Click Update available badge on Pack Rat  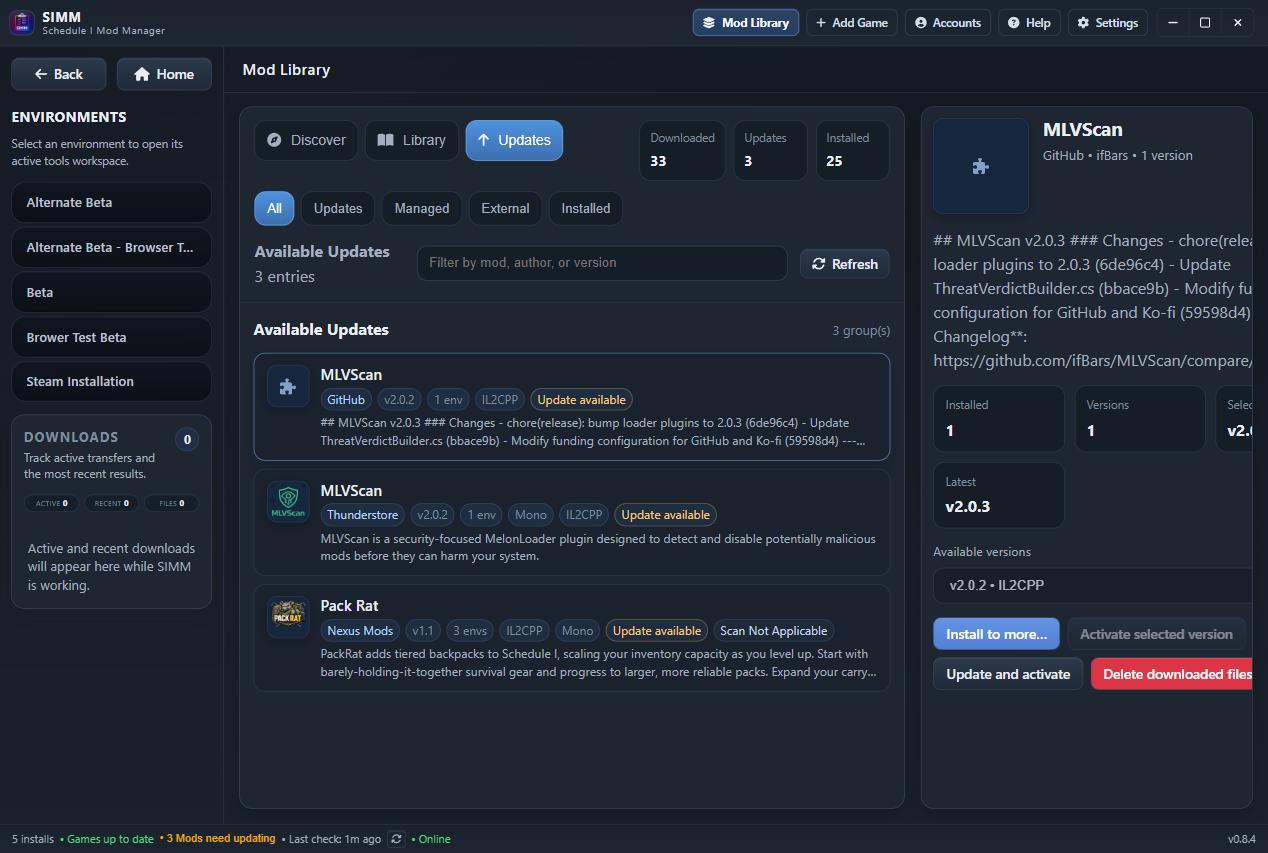pos(657,631)
